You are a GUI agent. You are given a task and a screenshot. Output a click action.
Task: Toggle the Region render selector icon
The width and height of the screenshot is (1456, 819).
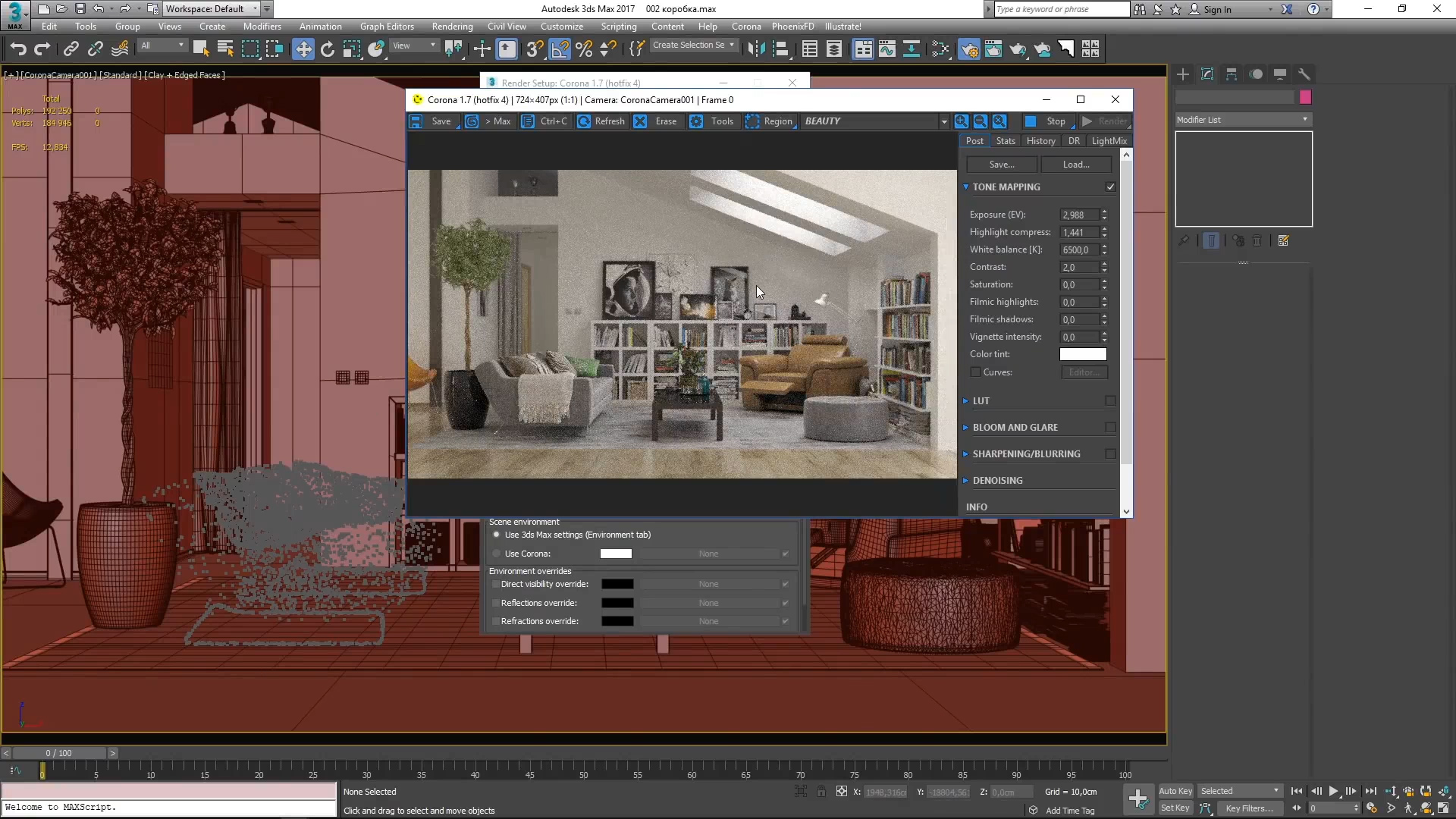tap(751, 121)
